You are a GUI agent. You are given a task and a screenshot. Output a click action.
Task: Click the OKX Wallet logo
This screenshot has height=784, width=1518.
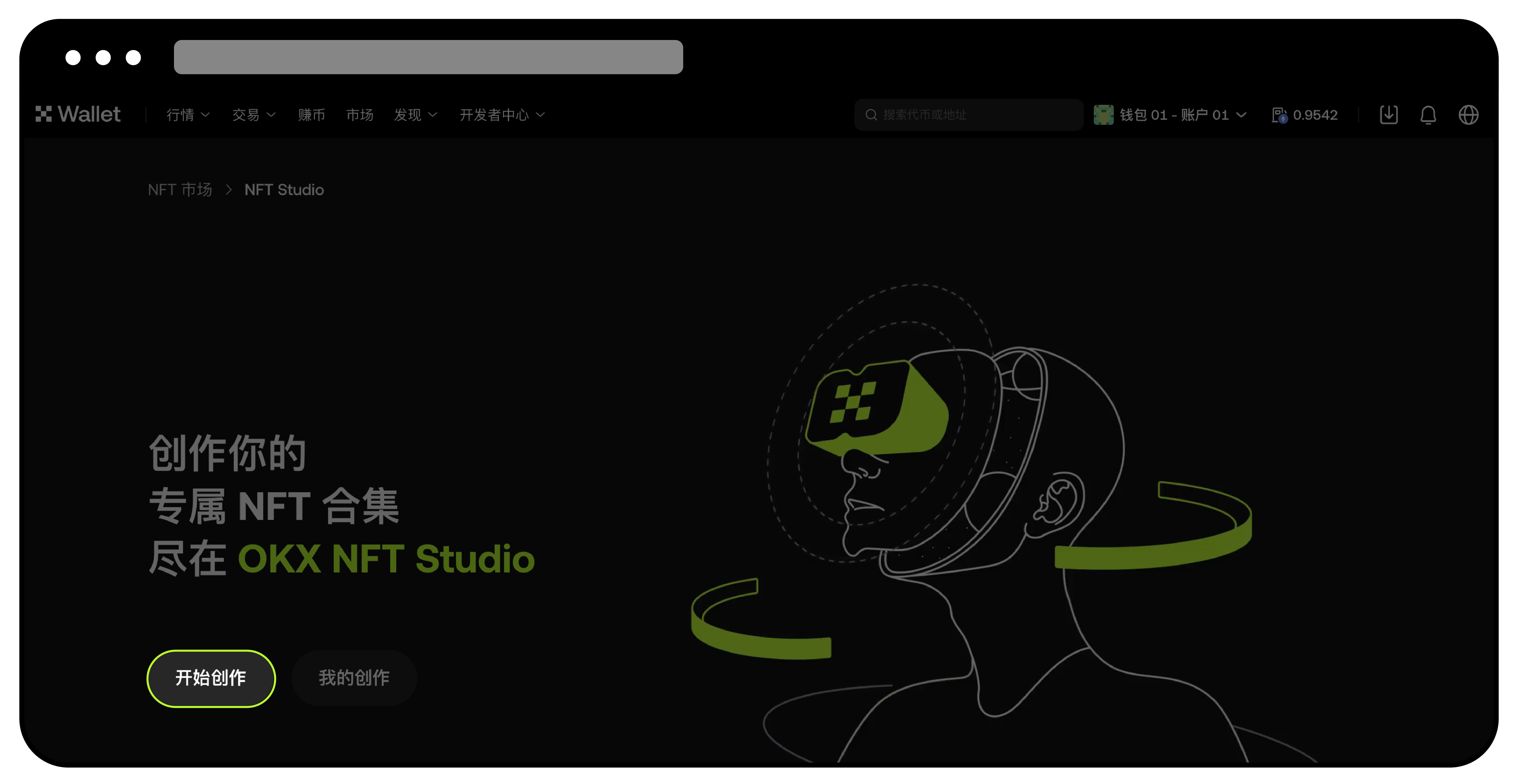78,114
